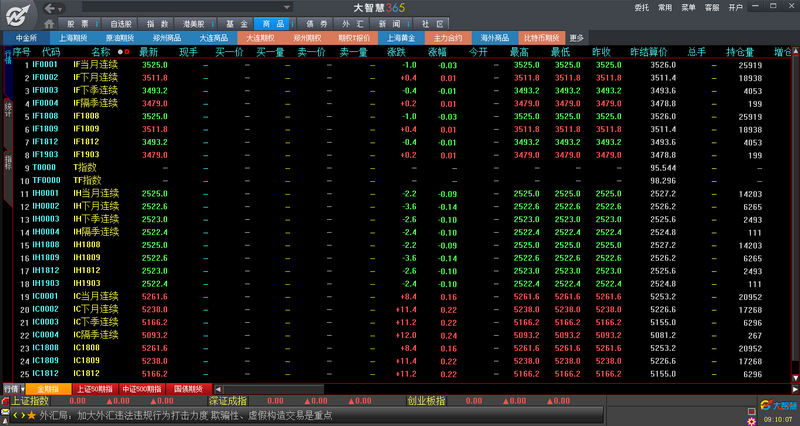
Task: Open 客服 customer service
Action: [712, 8]
